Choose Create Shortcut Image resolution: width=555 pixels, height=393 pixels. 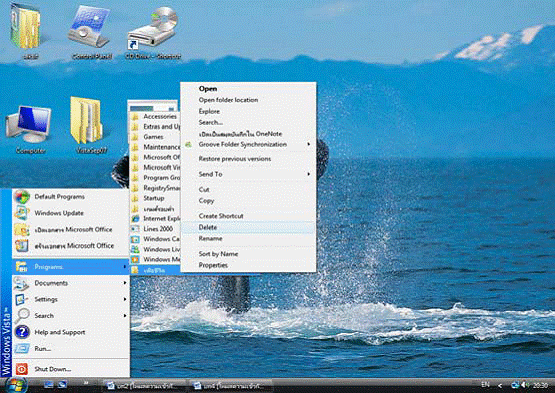point(221,216)
